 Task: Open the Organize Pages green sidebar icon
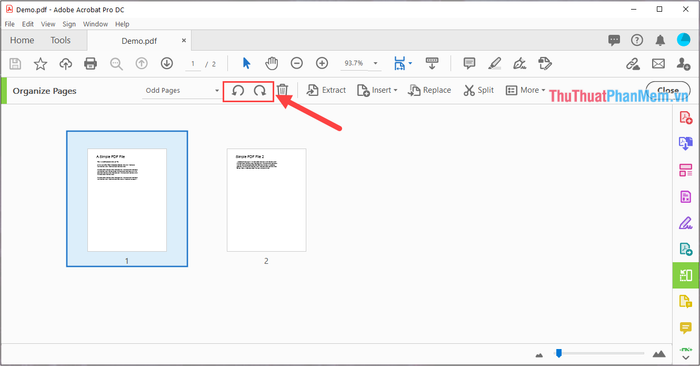pos(686,275)
